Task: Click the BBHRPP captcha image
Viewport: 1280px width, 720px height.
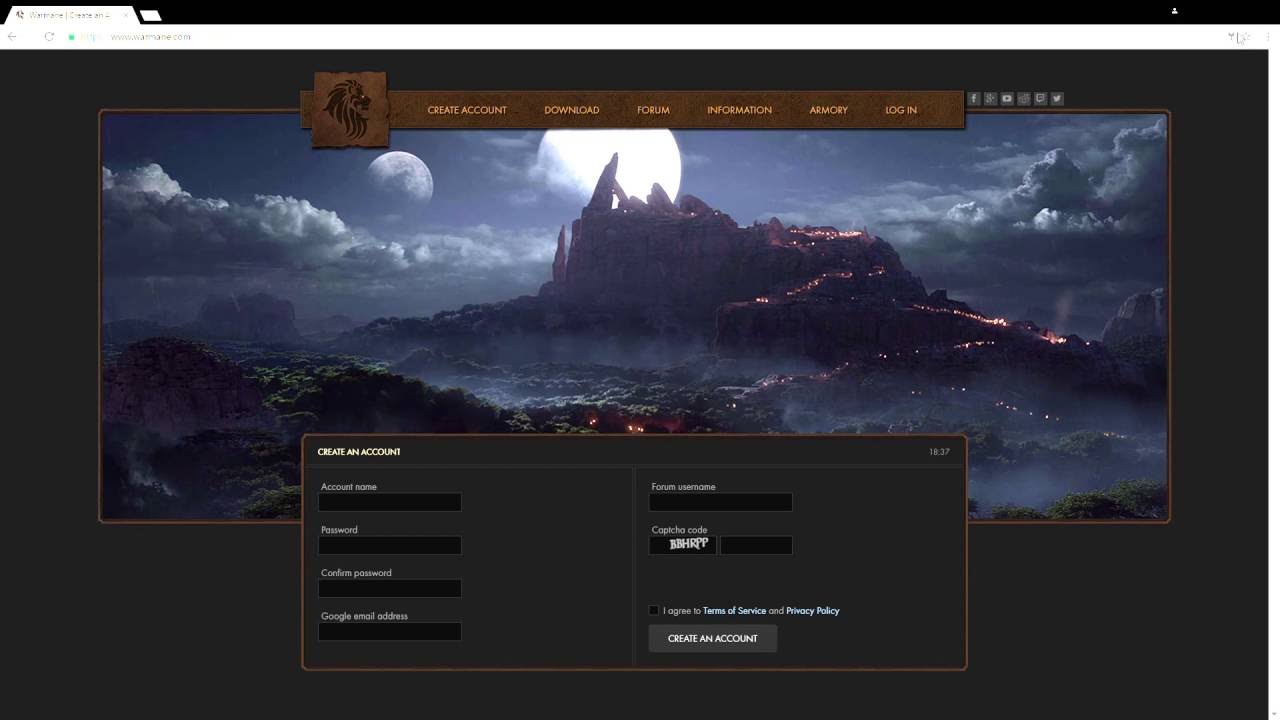Action: coord(683,545)
